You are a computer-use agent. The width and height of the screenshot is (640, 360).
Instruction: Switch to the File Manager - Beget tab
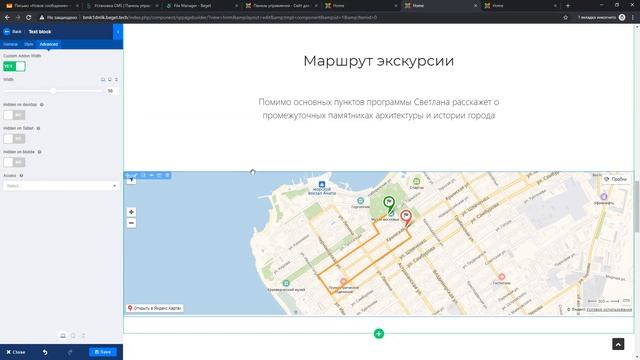pos(202,6)
